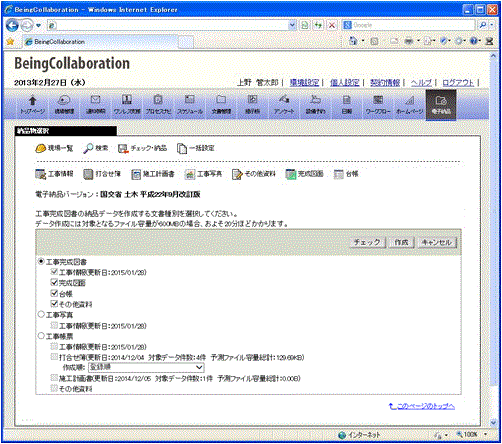Open ヘルプ link

coord(421,82)
